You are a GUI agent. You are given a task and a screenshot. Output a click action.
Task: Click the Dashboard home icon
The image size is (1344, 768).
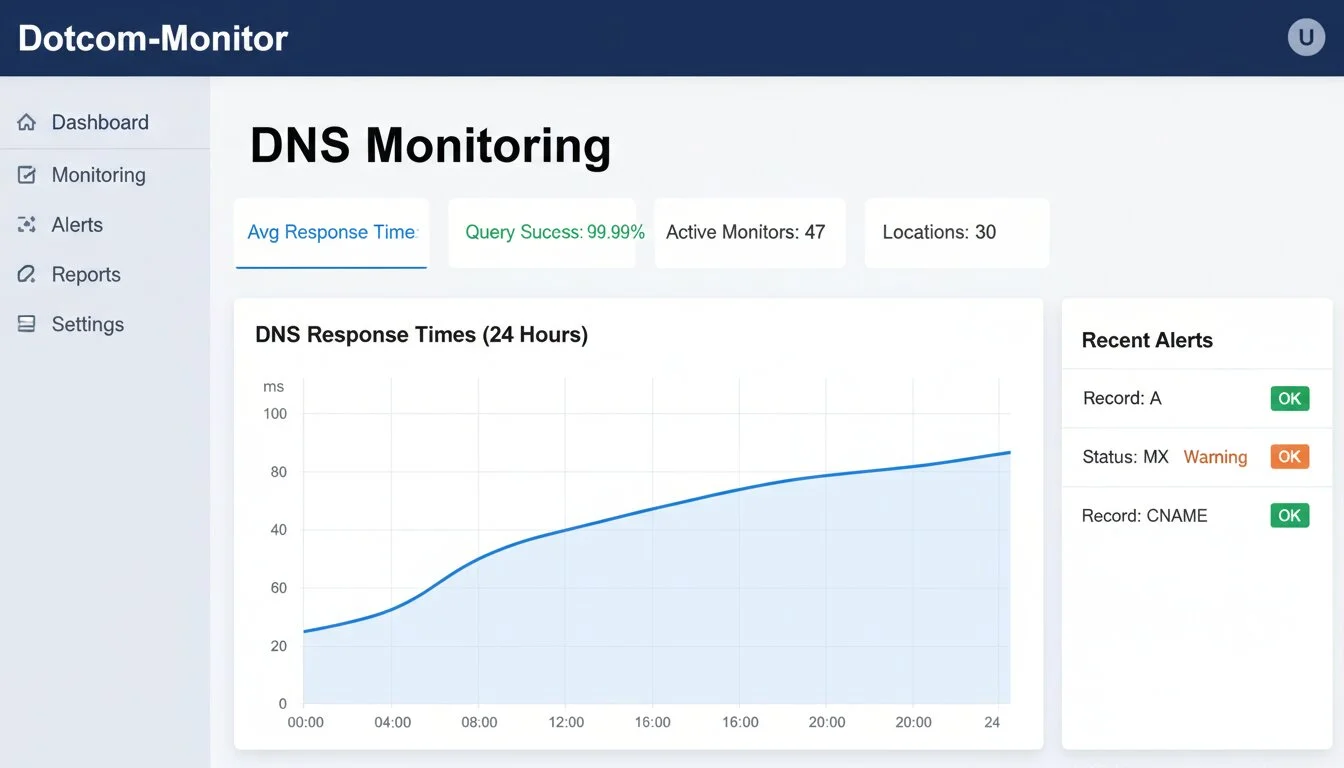(27, 123)
